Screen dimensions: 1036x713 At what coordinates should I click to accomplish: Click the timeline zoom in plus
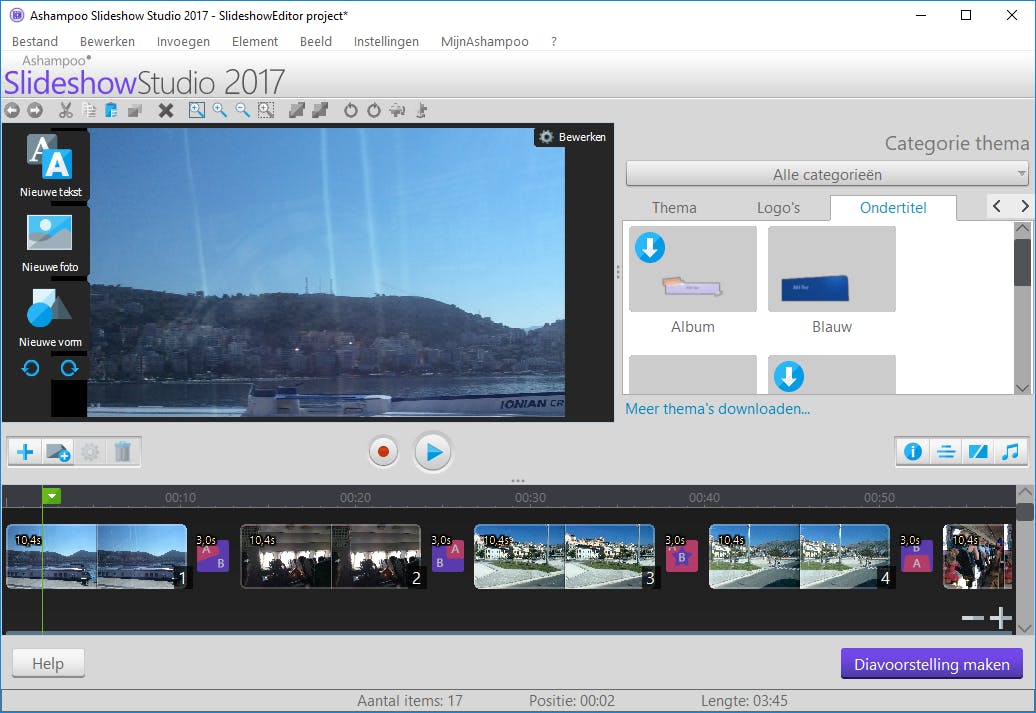1000,618
